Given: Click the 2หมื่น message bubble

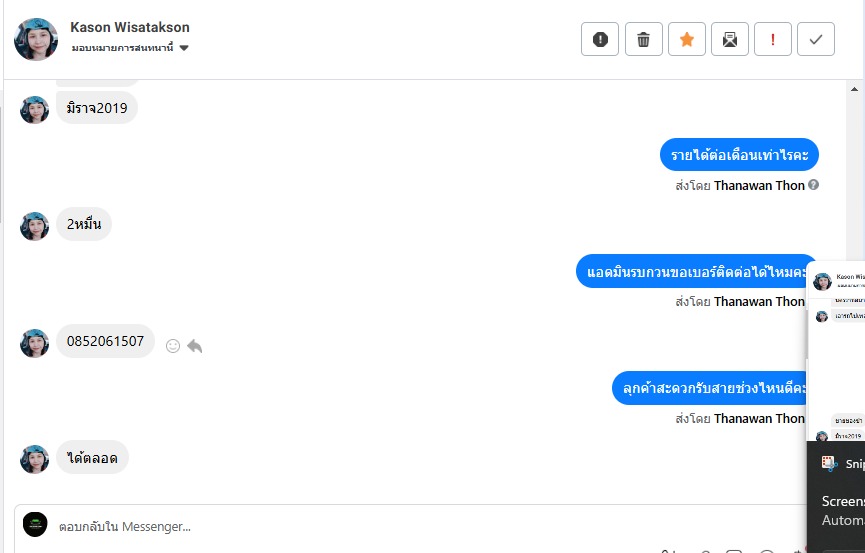Looking at the screenshot, I should (84, 224).
